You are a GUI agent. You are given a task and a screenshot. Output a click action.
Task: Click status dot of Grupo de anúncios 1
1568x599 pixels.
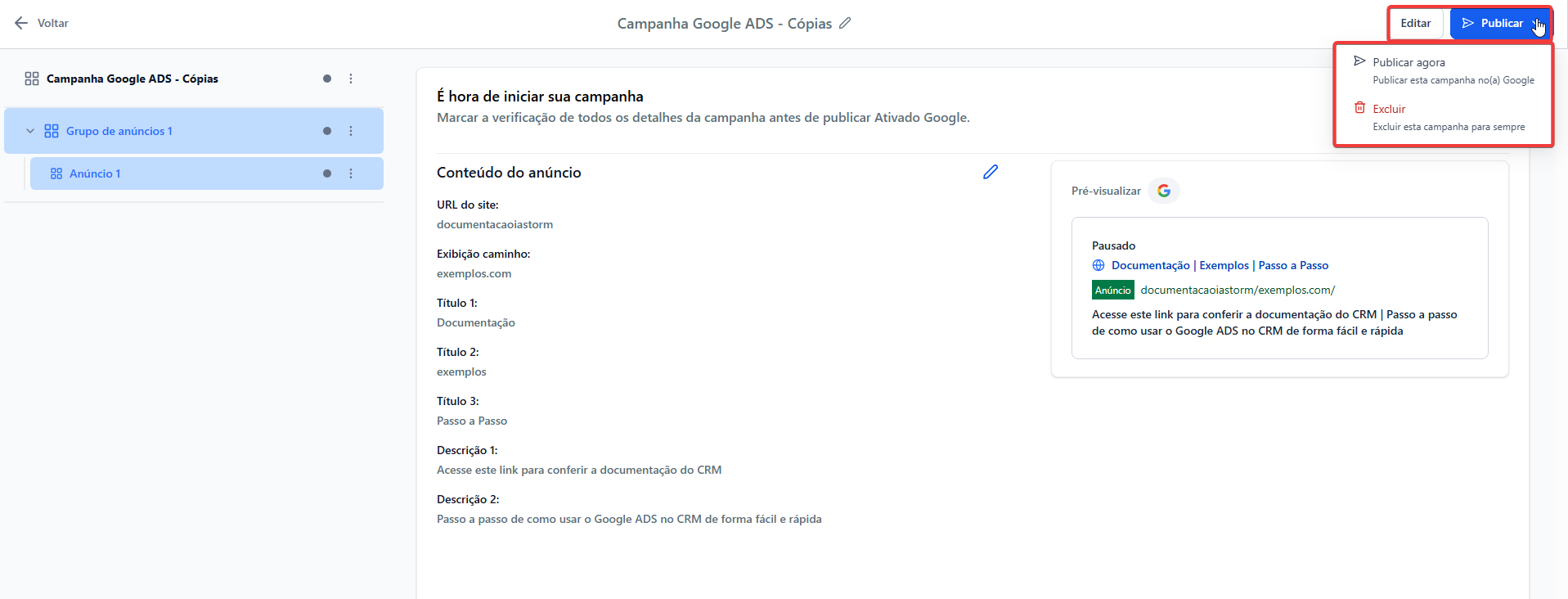pos(327,131)
